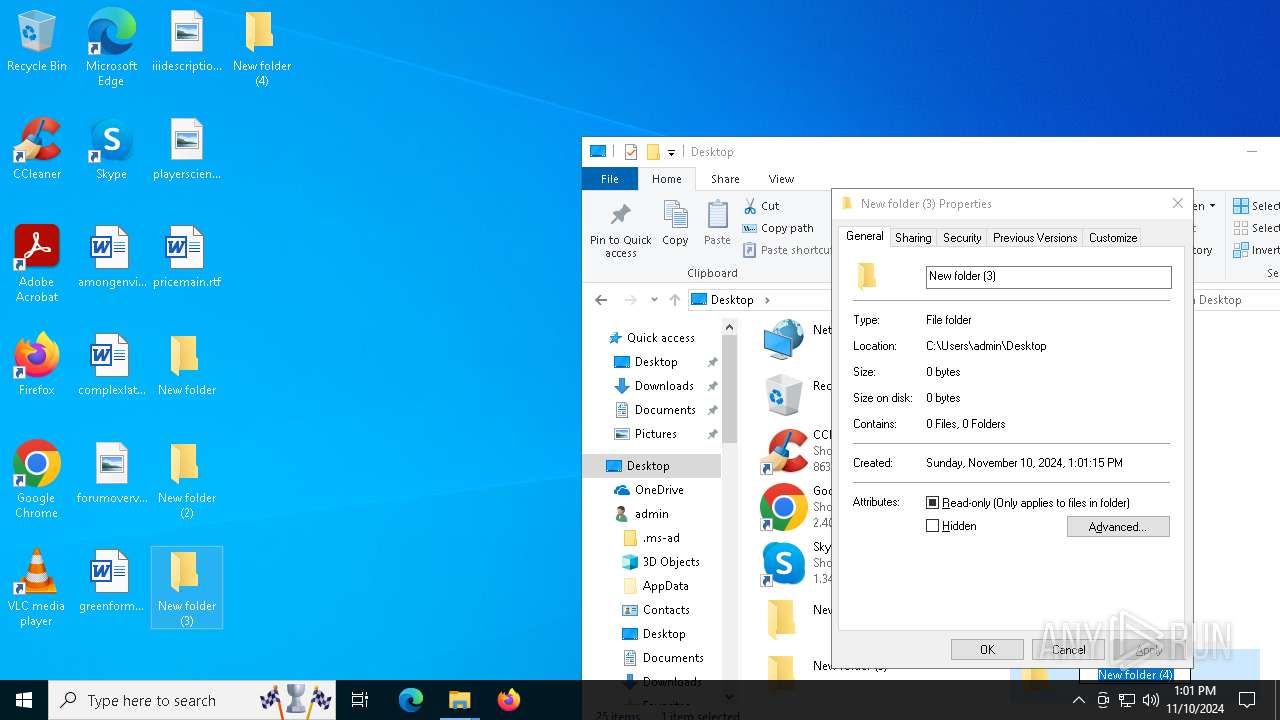Select OneDrive in navigation pane
The image size is (1280, 720).
tap(659, 490)
